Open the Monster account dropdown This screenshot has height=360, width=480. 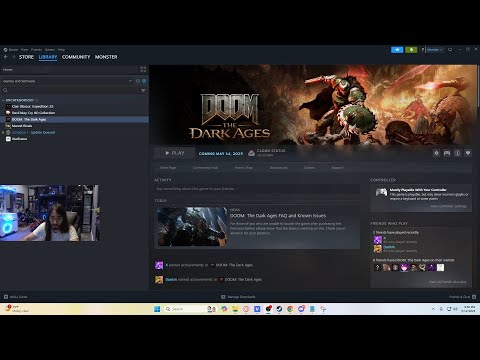pos(435,50)
